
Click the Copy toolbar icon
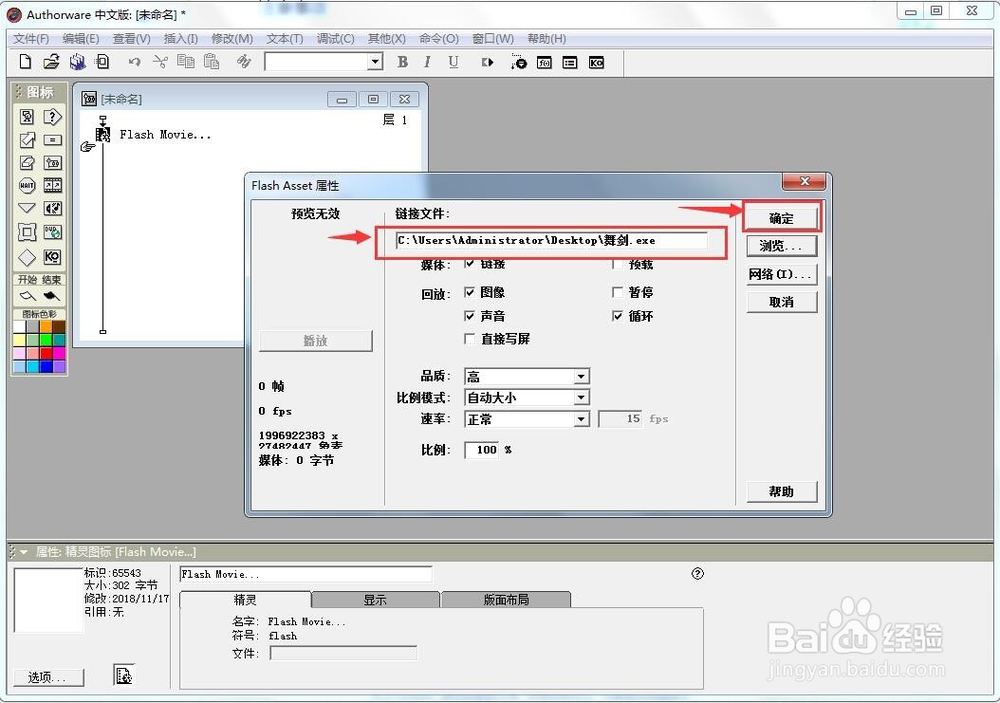pos(186,62)
